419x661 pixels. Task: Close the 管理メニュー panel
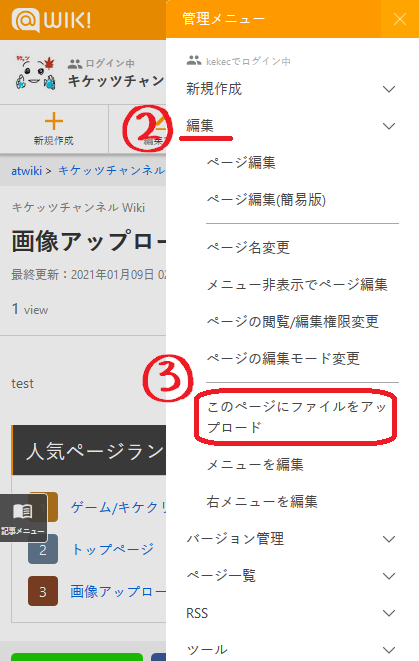(x=400, y=19)
